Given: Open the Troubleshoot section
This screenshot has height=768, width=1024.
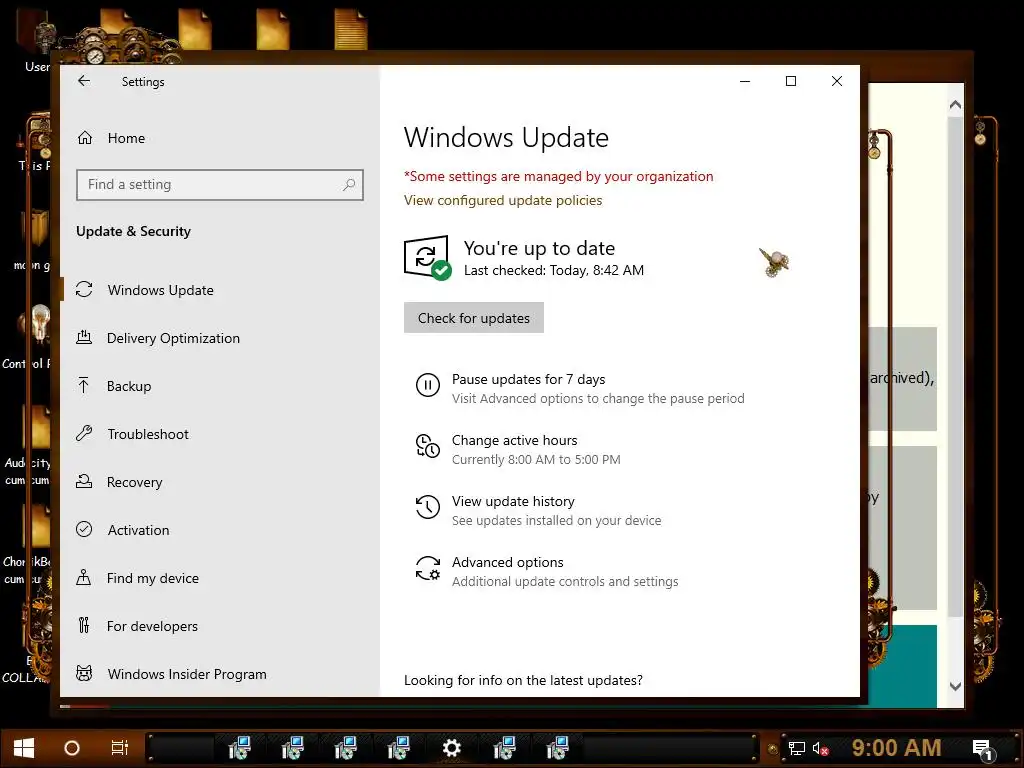Looking at the screenshot, I should [x=219, y=434].
